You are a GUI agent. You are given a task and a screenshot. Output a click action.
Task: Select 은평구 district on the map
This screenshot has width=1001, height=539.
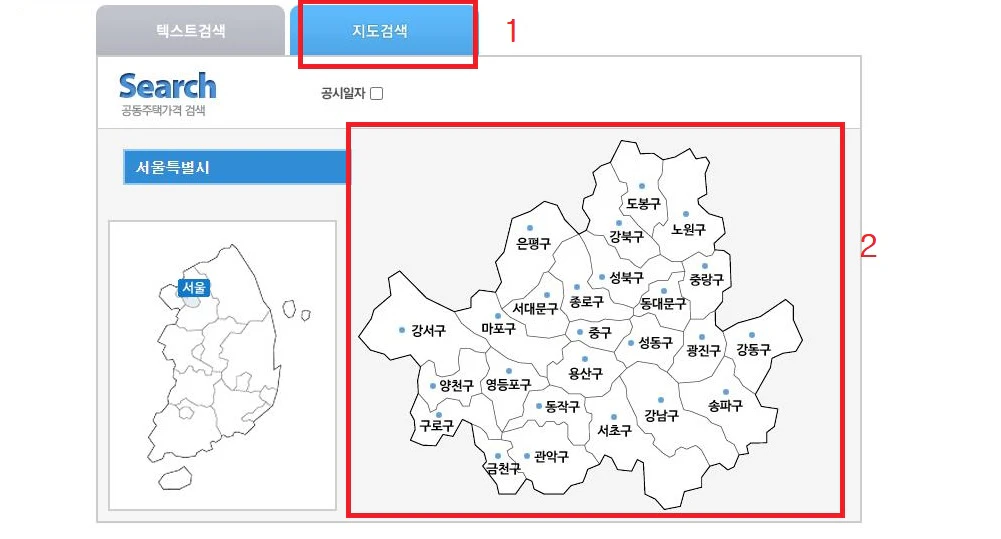[533, 243]
